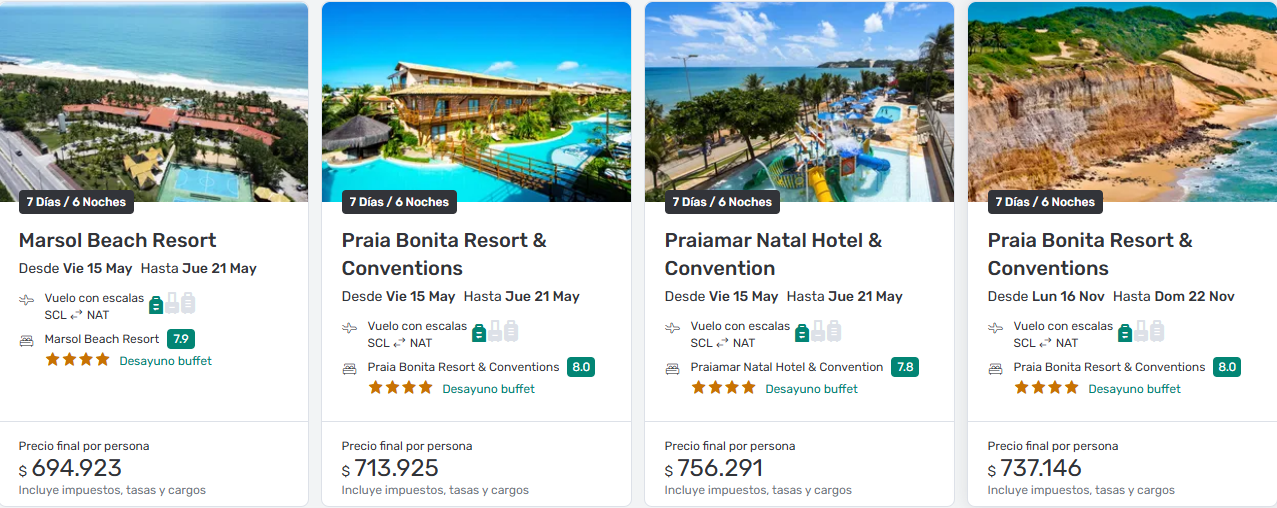Click the green luggage icon on Marsol Beach Resort card
The width and height of the screenshot is (1277, 508).
[x=156, y=303]
